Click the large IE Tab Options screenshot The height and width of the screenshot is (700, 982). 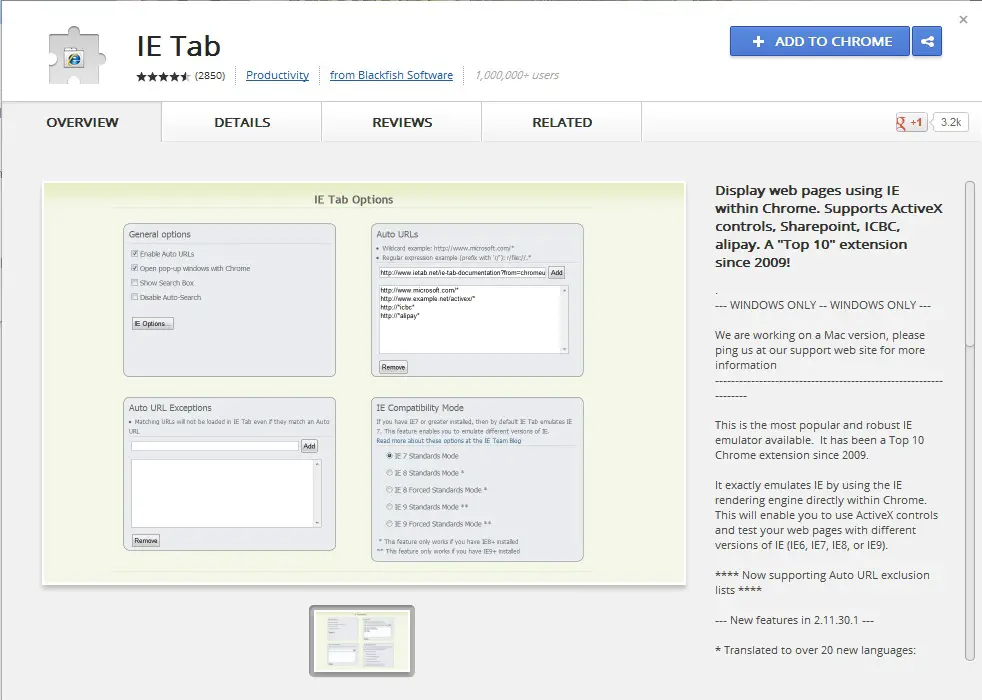point(363,382)
